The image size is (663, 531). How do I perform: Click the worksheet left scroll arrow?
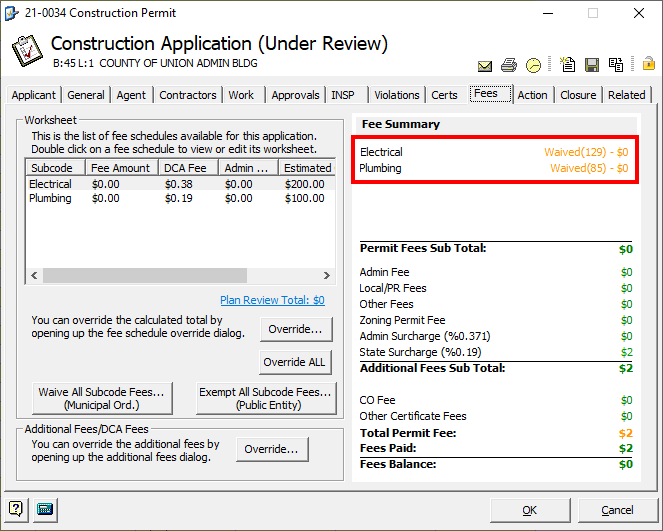tap(34, 275)
